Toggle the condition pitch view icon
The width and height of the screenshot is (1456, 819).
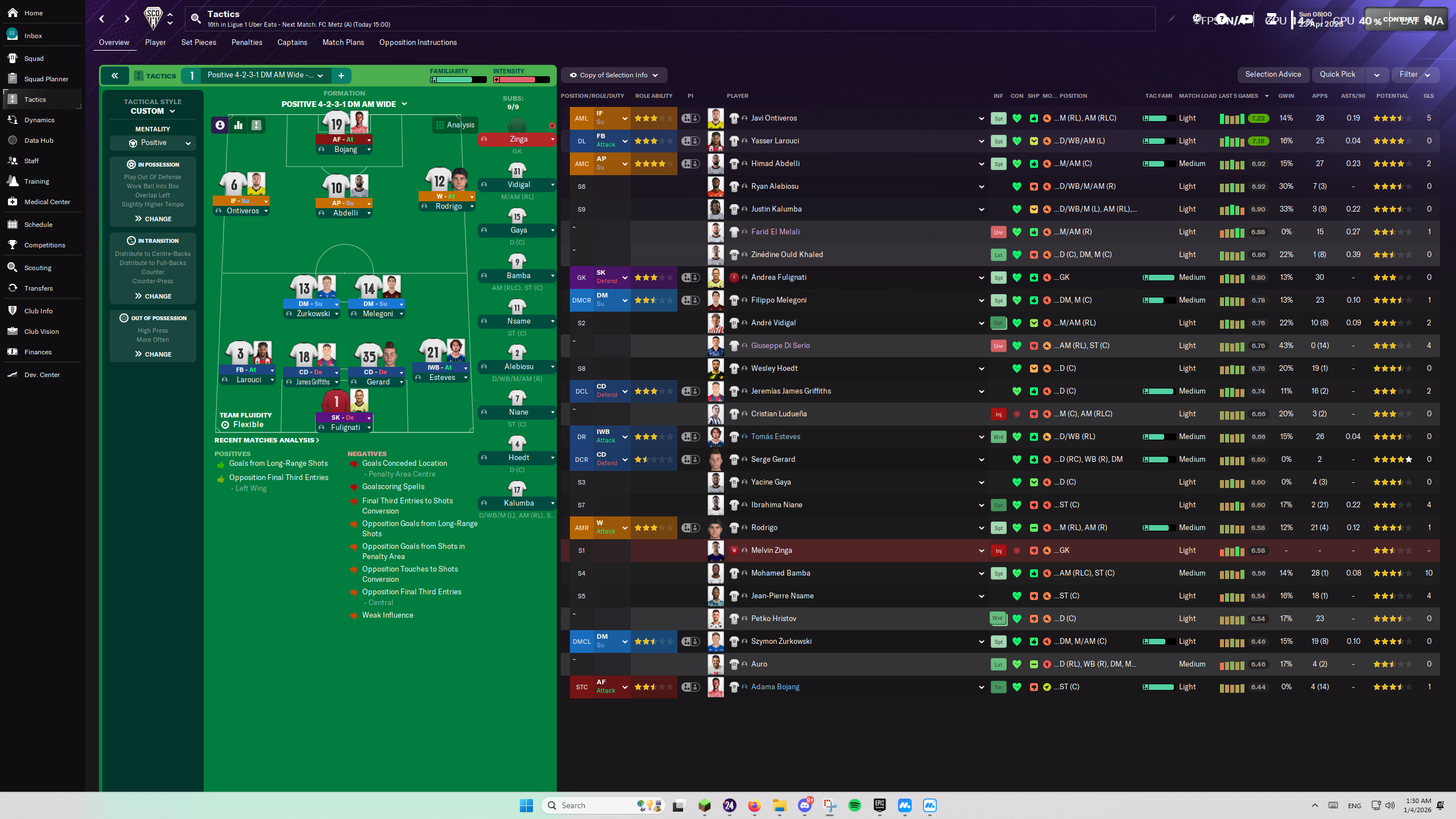[256, 125]
